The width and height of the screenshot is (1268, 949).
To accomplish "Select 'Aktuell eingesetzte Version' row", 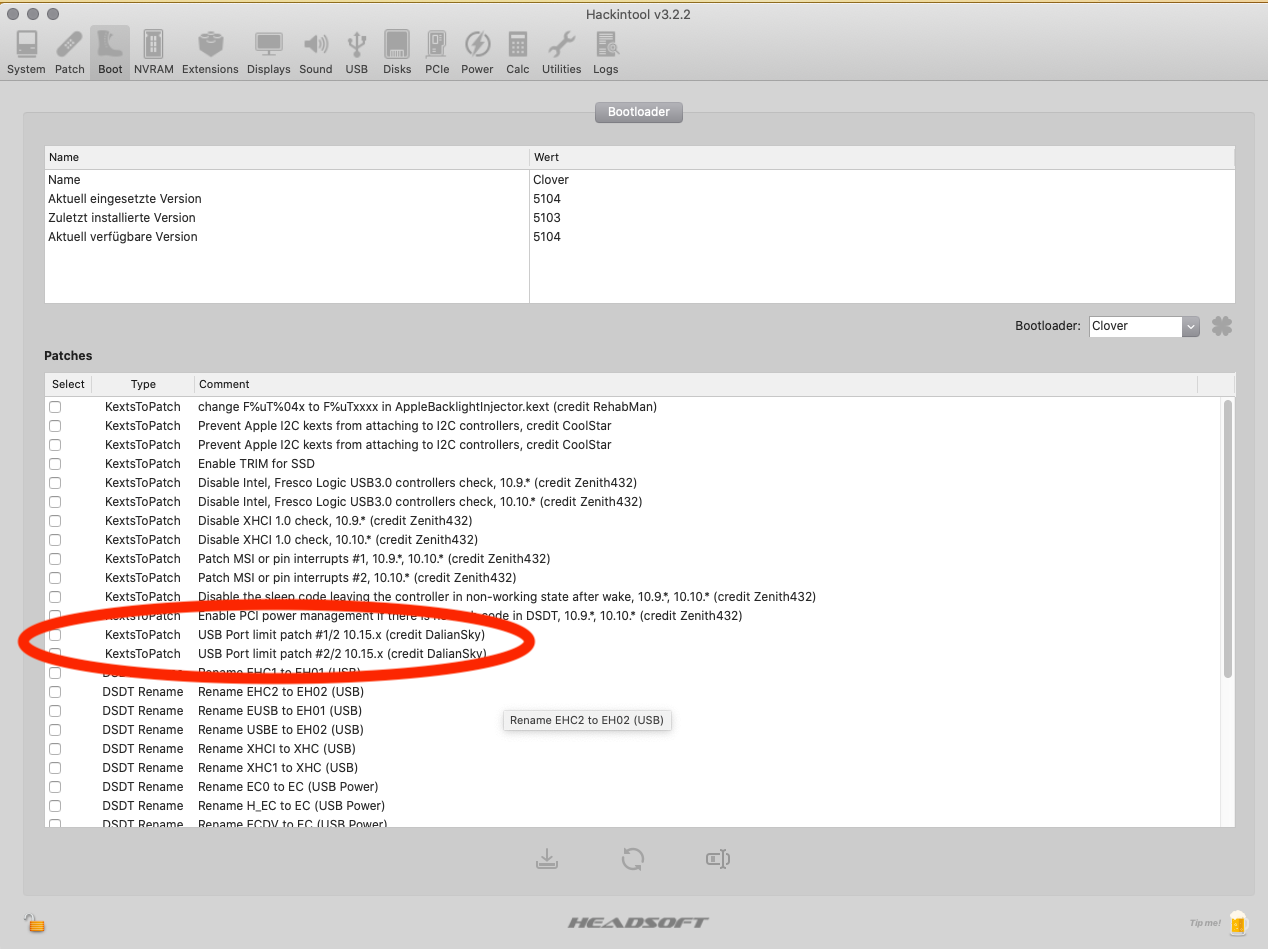I will [x=639, y=199].
